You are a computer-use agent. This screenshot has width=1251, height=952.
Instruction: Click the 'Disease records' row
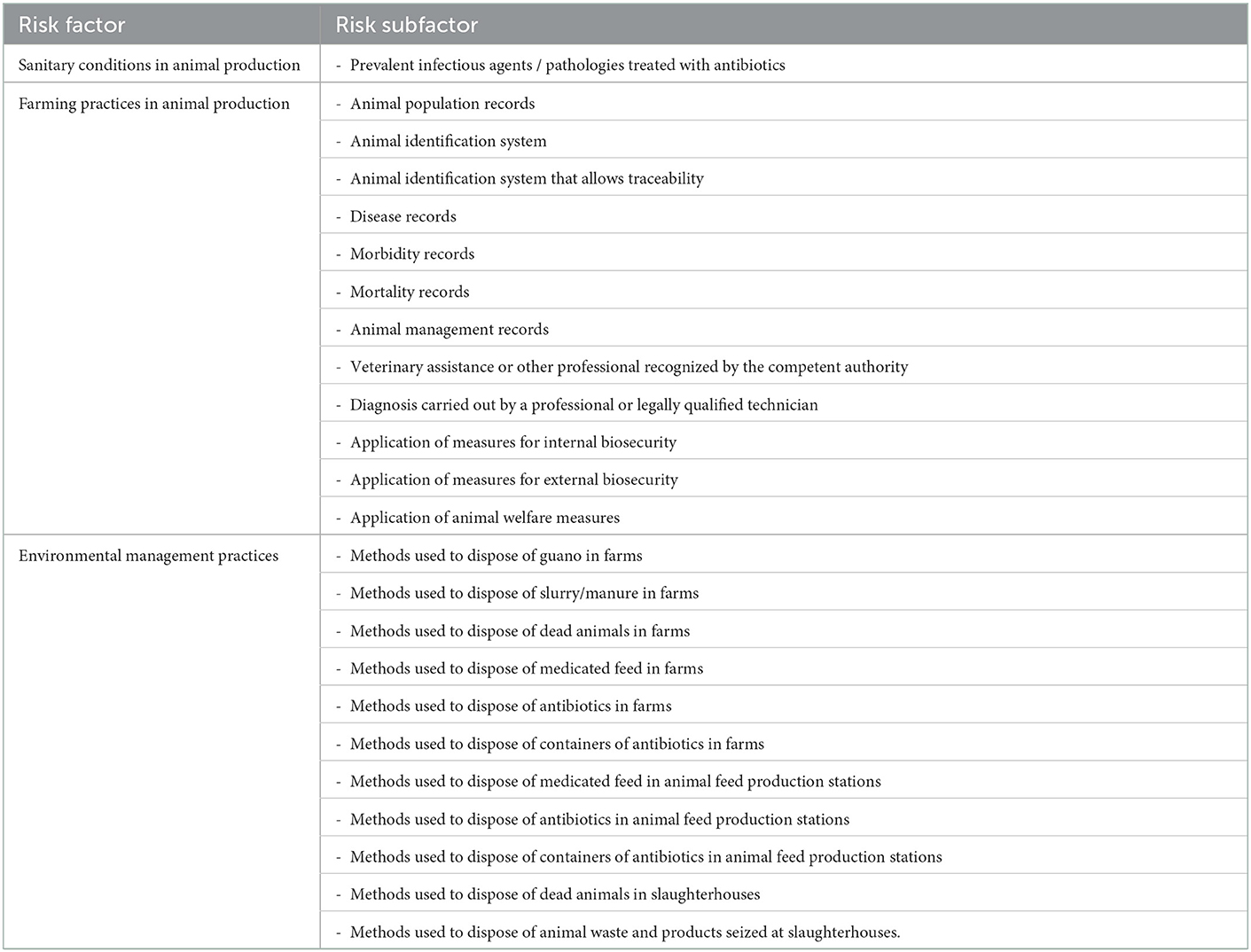click(784, 215)
